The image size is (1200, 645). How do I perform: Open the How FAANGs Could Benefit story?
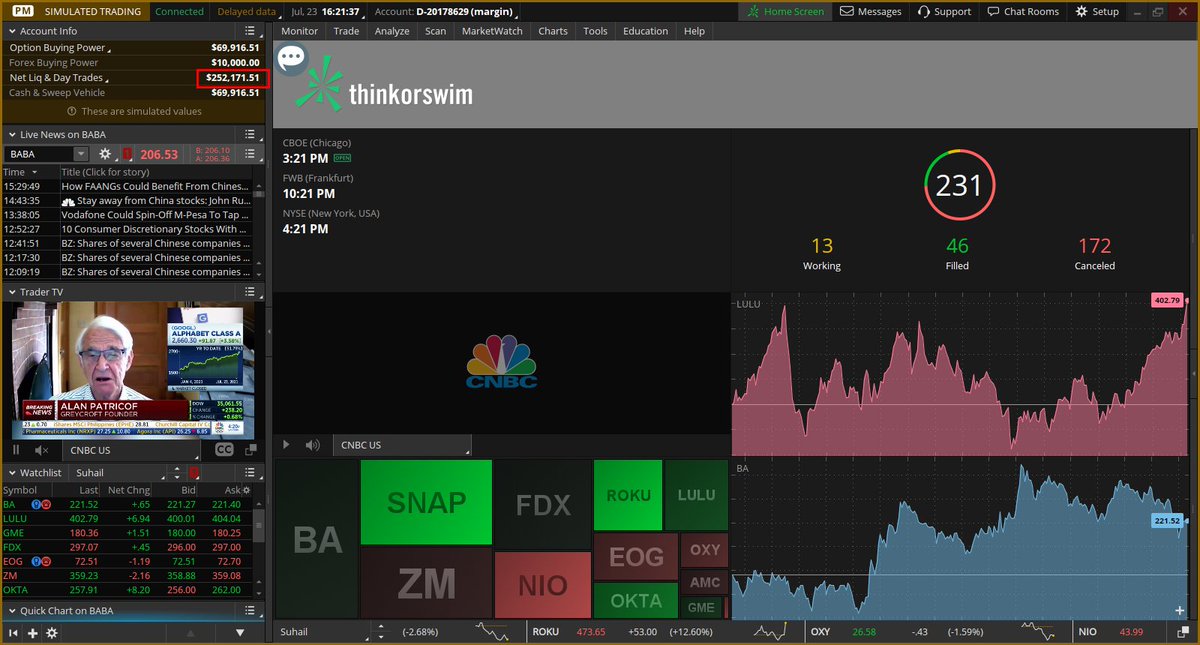tap(155, 186)
